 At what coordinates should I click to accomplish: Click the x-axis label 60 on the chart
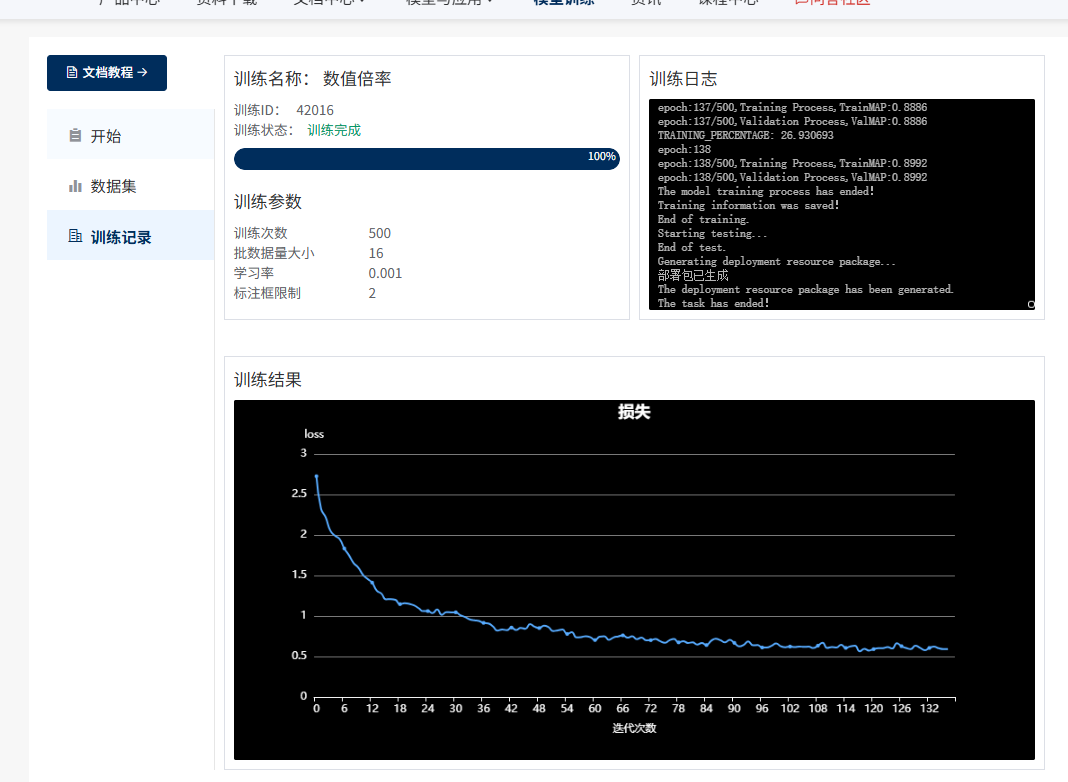point(594,709)
